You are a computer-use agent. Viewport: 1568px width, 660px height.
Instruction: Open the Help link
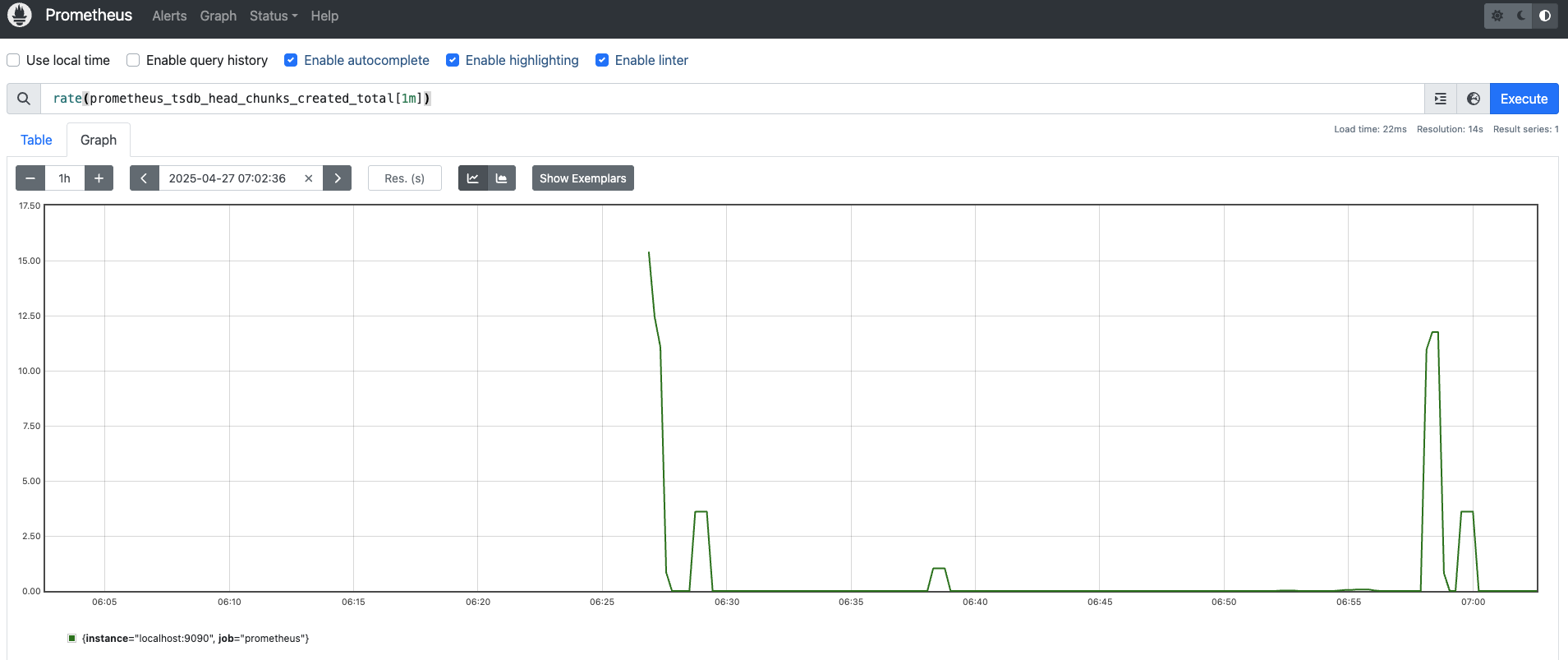click(324, 16)
